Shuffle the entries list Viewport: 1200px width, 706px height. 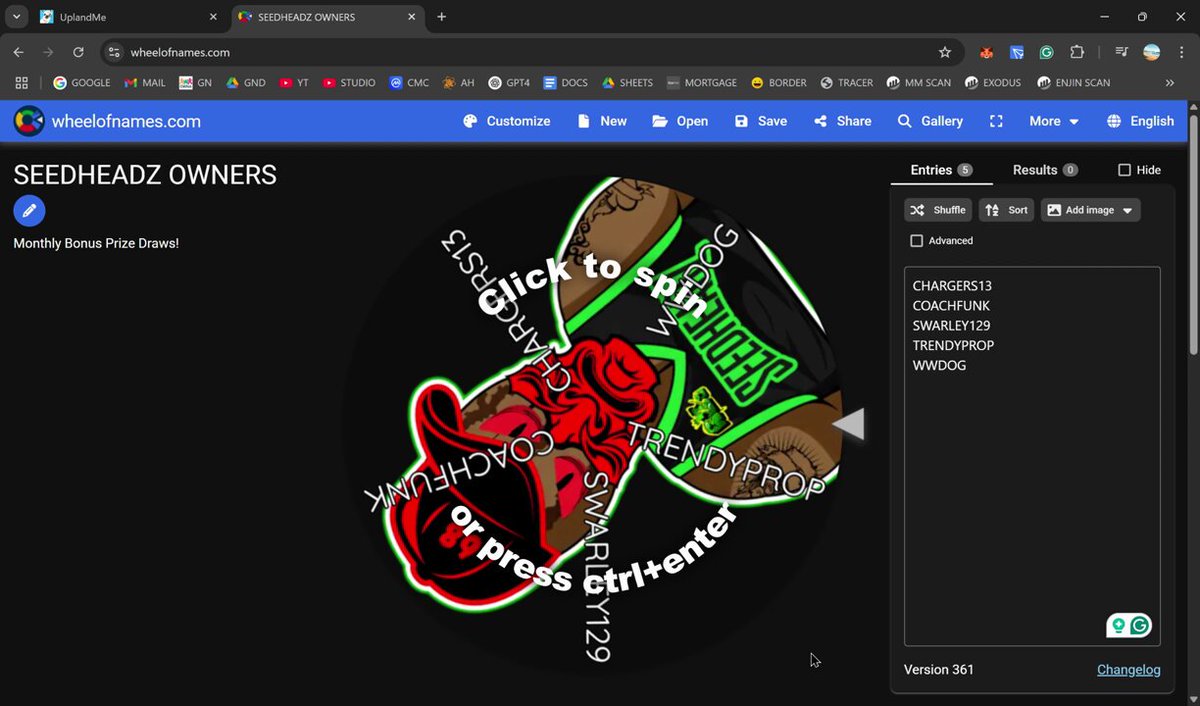938,210
